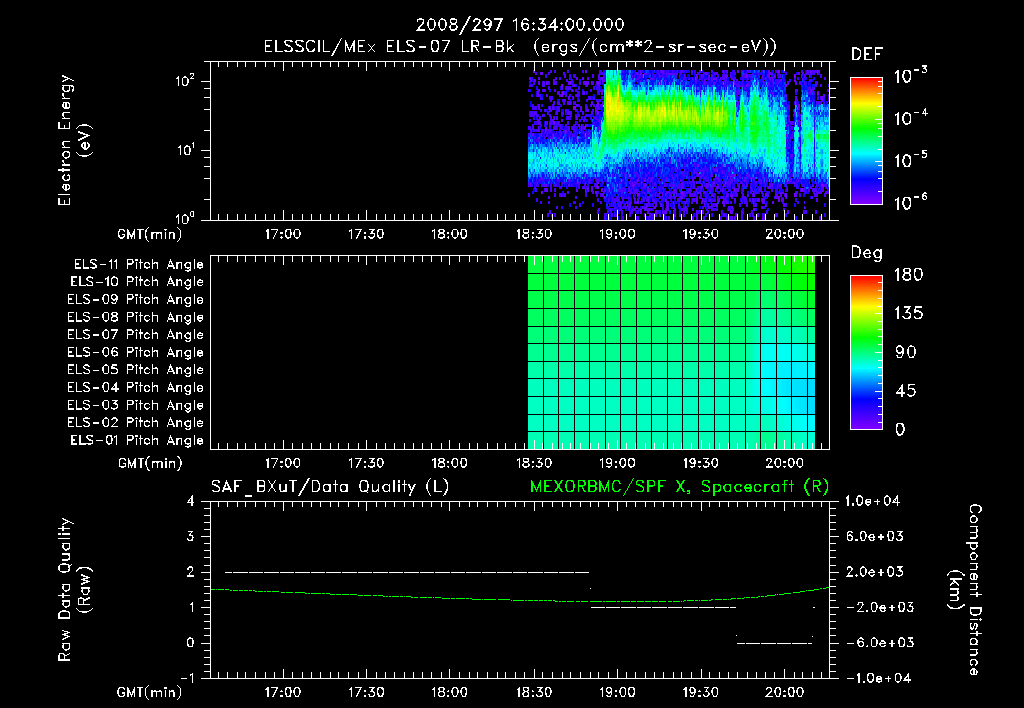The height and width of the screenshot is (708, 1024).
Task: Select the ELS-02 Pitch Angle label
Action: (x=136, y=423)
